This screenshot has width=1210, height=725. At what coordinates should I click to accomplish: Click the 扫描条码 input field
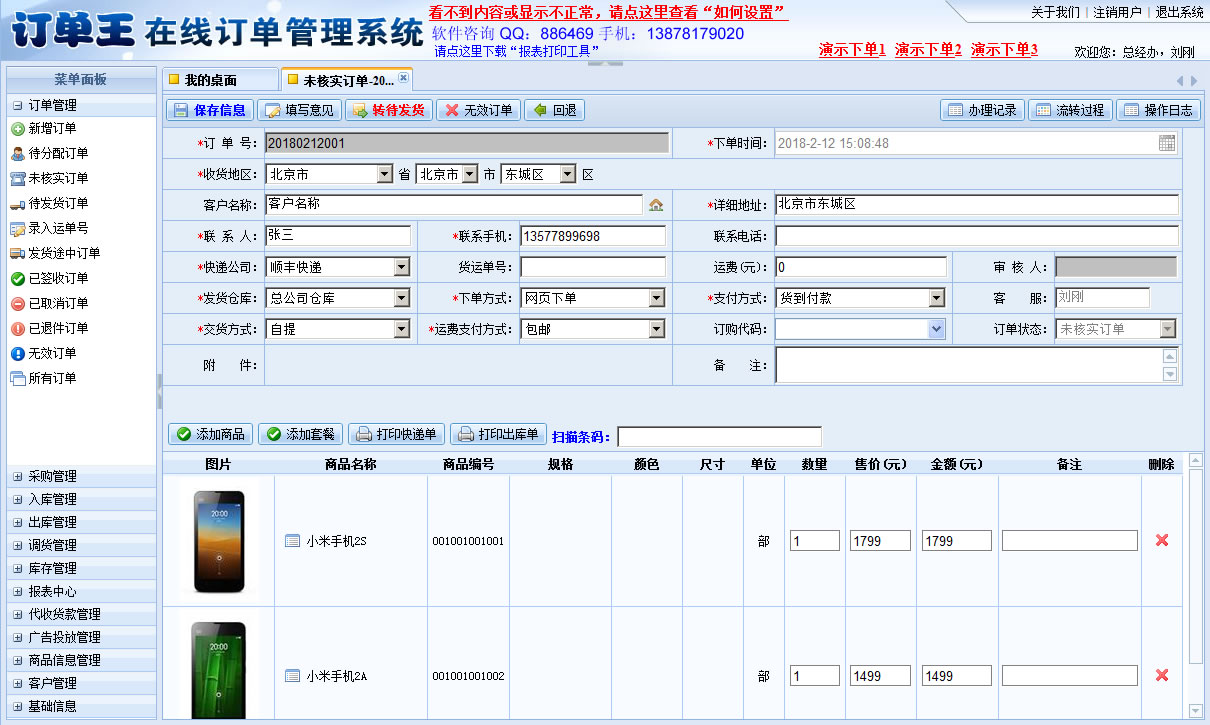point(719,437)
